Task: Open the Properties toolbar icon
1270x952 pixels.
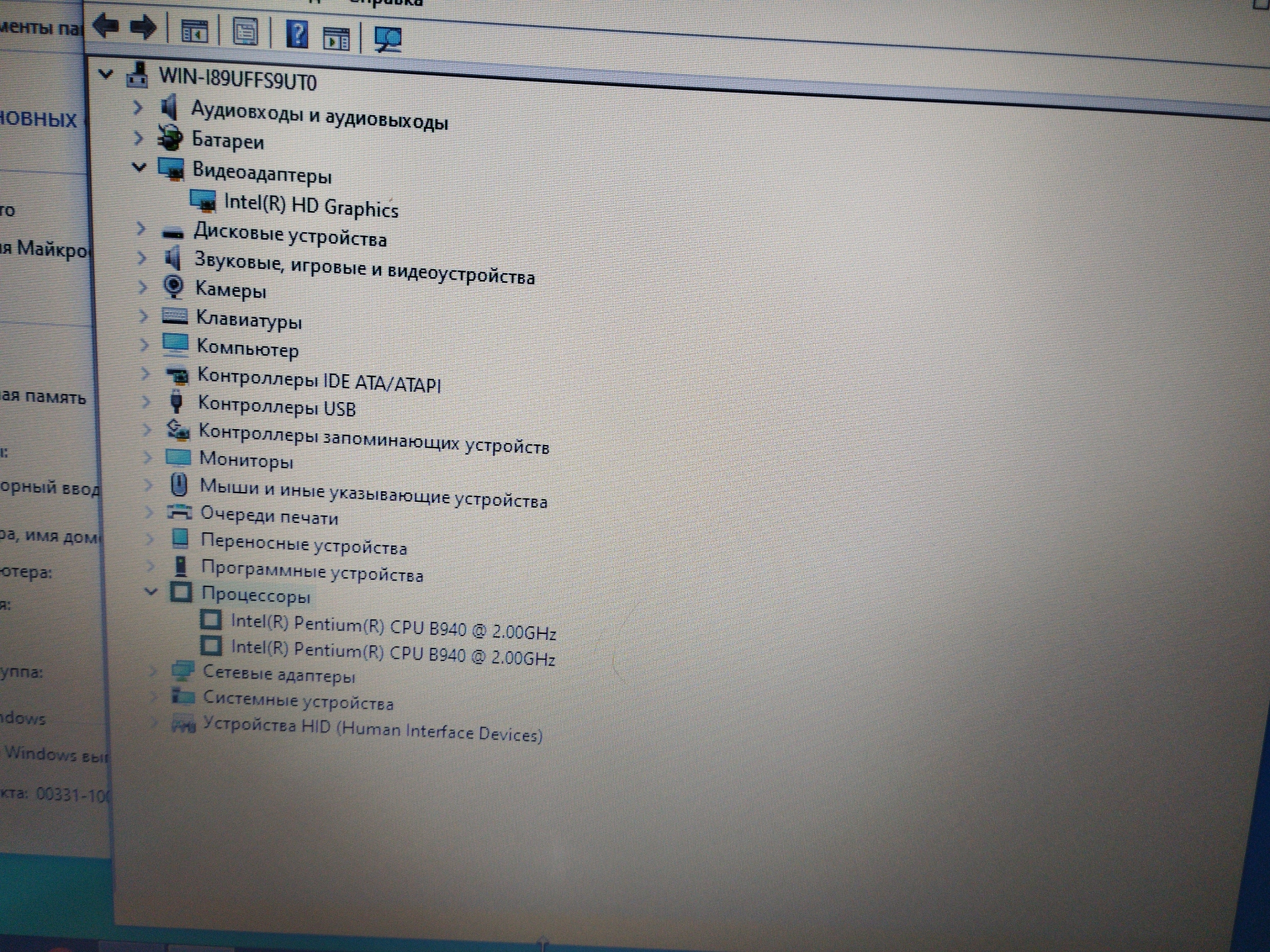Action: pos(245,32)
